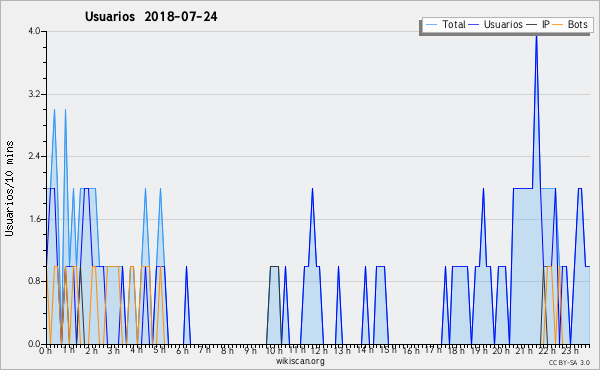Click the '12 h' x-axis label
The image size is (600, 370).
319,351
